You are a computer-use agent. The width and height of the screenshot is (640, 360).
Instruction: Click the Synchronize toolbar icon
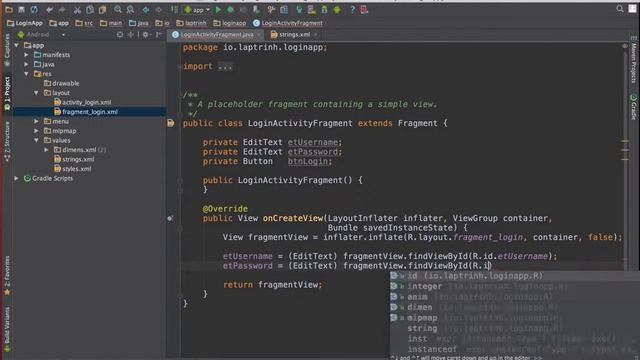(x=34, y=9)
